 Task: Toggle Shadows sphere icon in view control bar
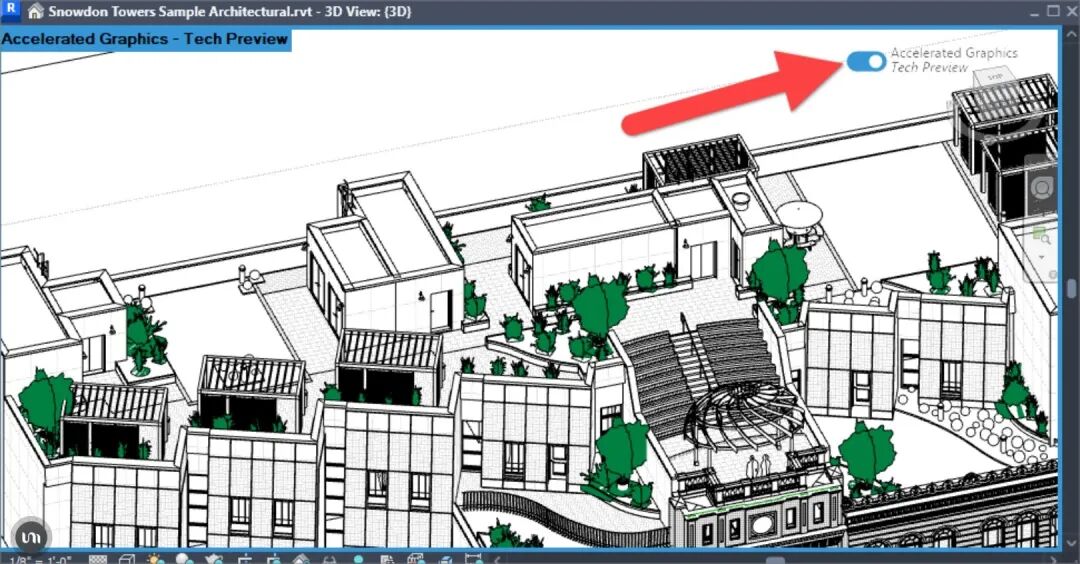[x=184, y=560]
